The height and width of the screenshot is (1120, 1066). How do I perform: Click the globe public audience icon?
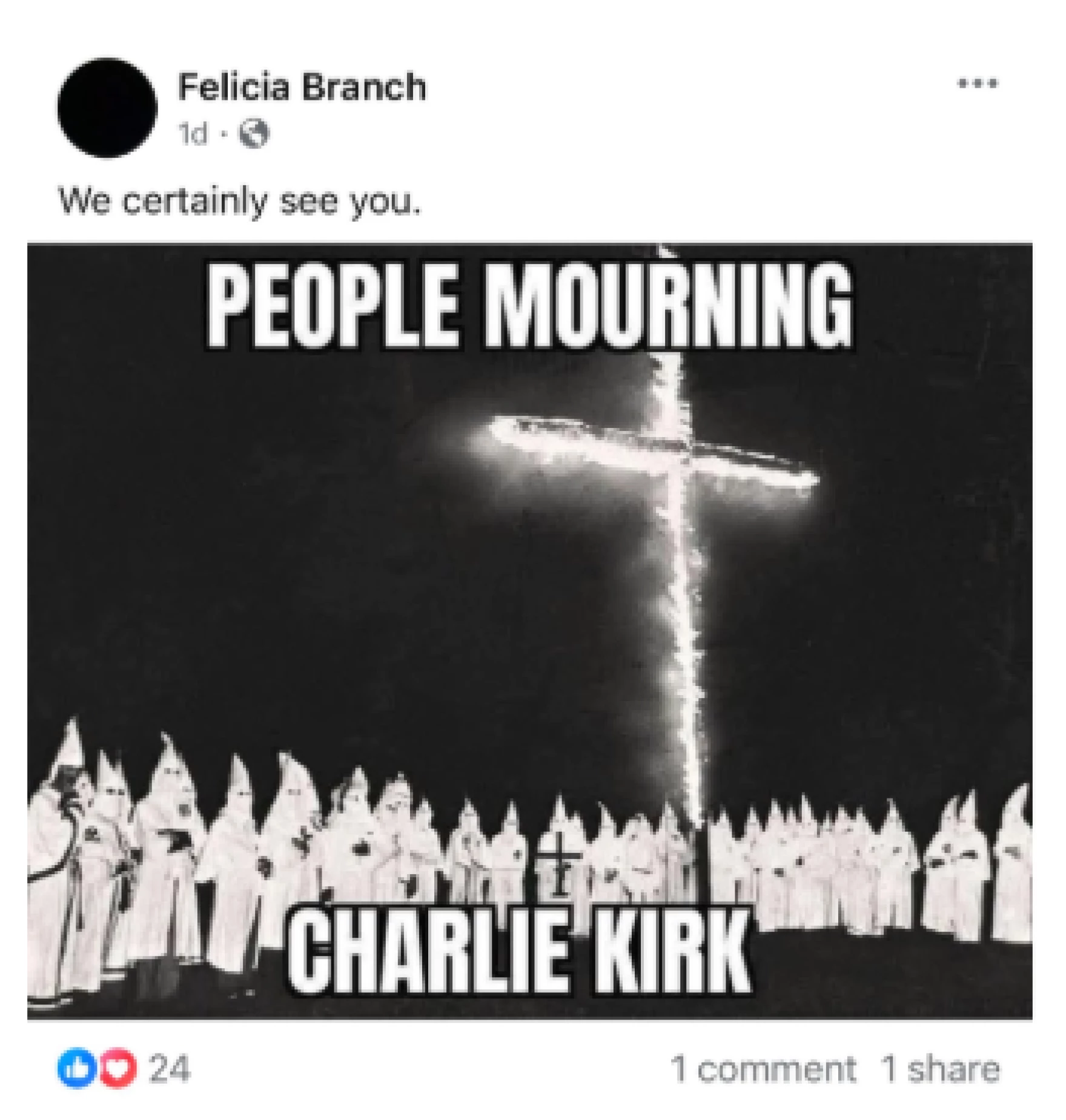click(x=254, y=134)
